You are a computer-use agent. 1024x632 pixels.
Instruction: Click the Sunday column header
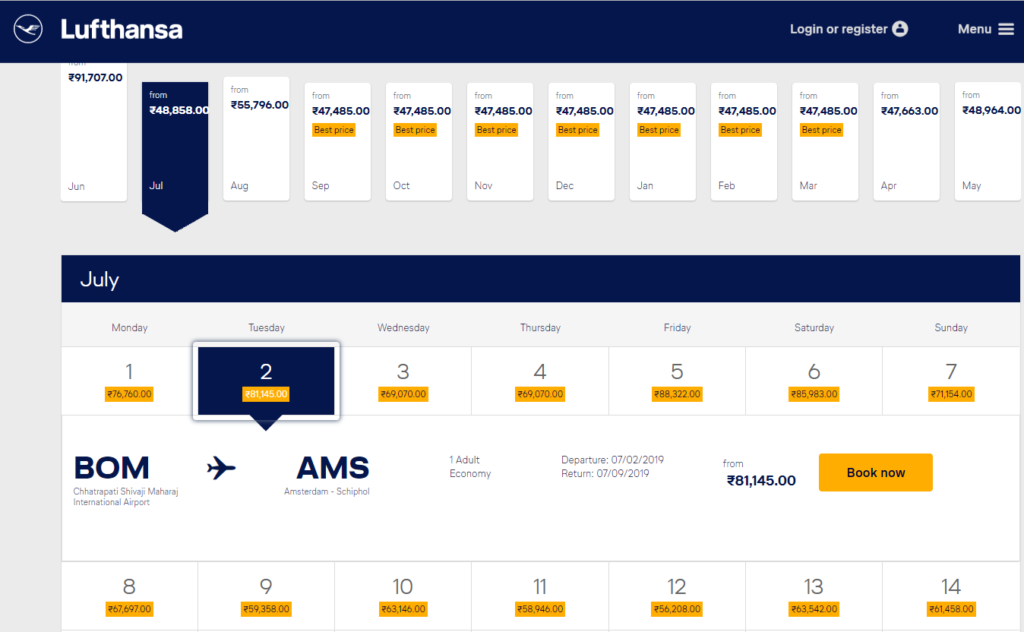coord(951,328)
